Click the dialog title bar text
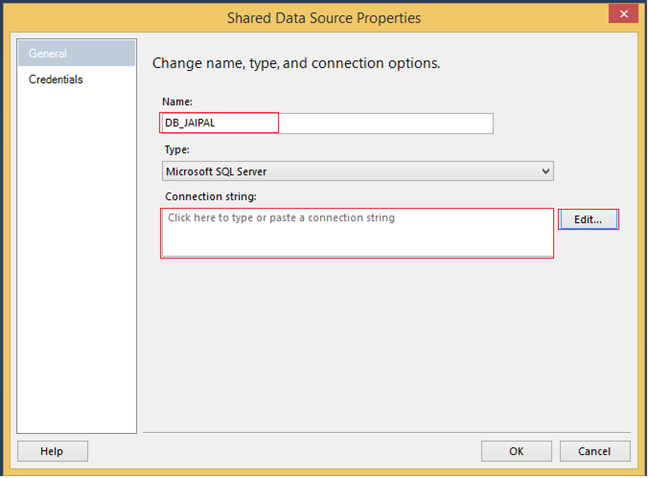The height and width of the screenshot is (478, 648). coord(321,17)
